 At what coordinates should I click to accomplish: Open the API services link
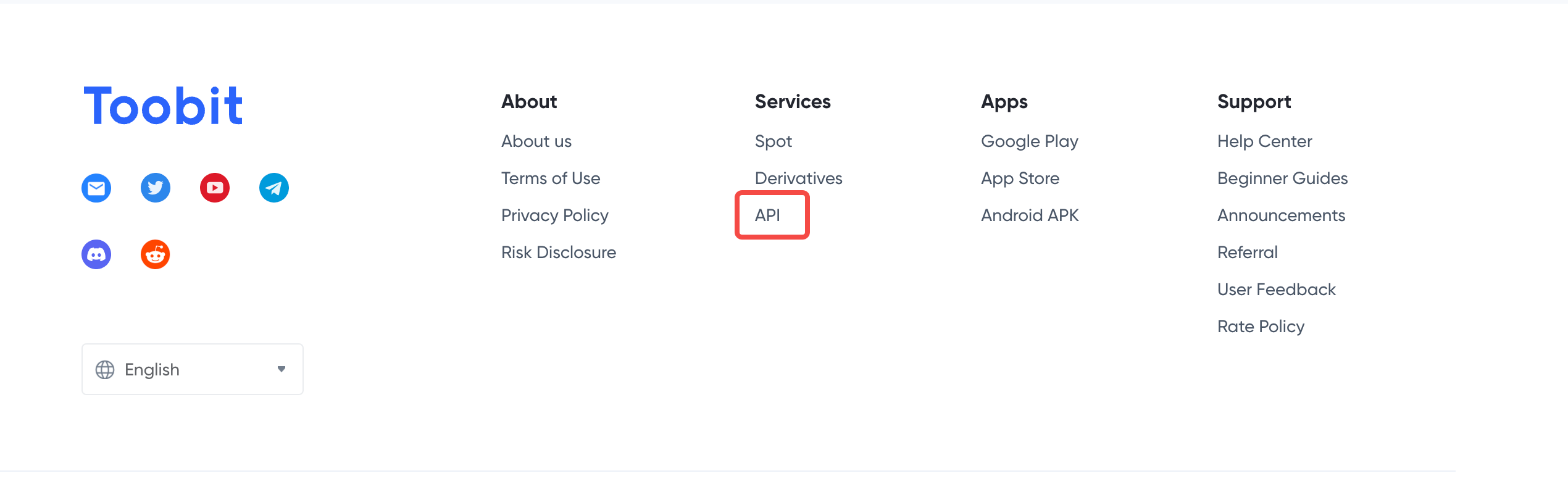[x=767, y=215]
